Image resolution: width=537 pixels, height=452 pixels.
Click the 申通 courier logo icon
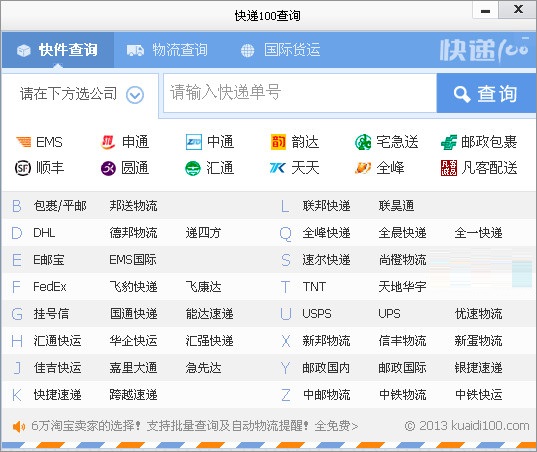pos(108,142)
